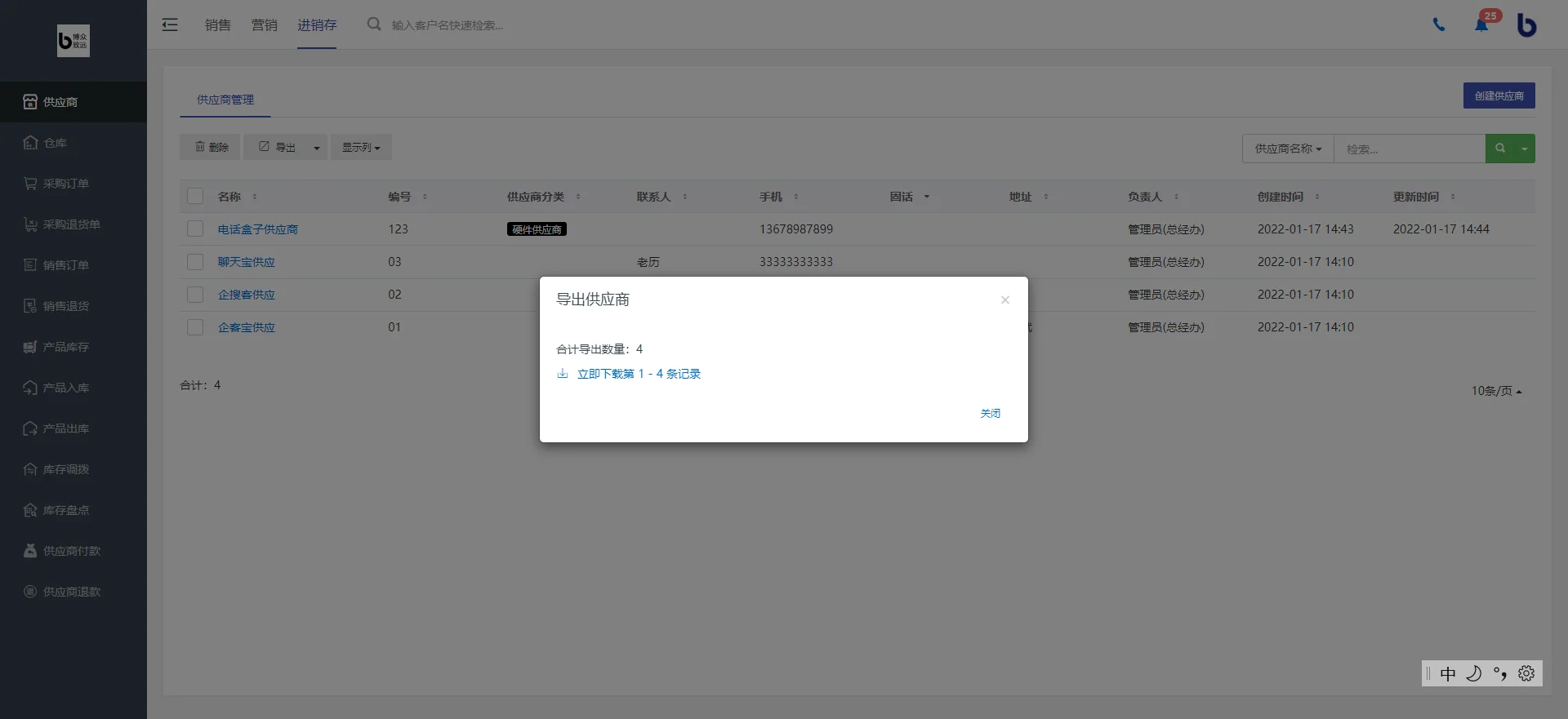The width and height of the screenshot is (1568, 719).
Task: Open the 固话 column dropdown arrow
Action: (x=927, y=197)
